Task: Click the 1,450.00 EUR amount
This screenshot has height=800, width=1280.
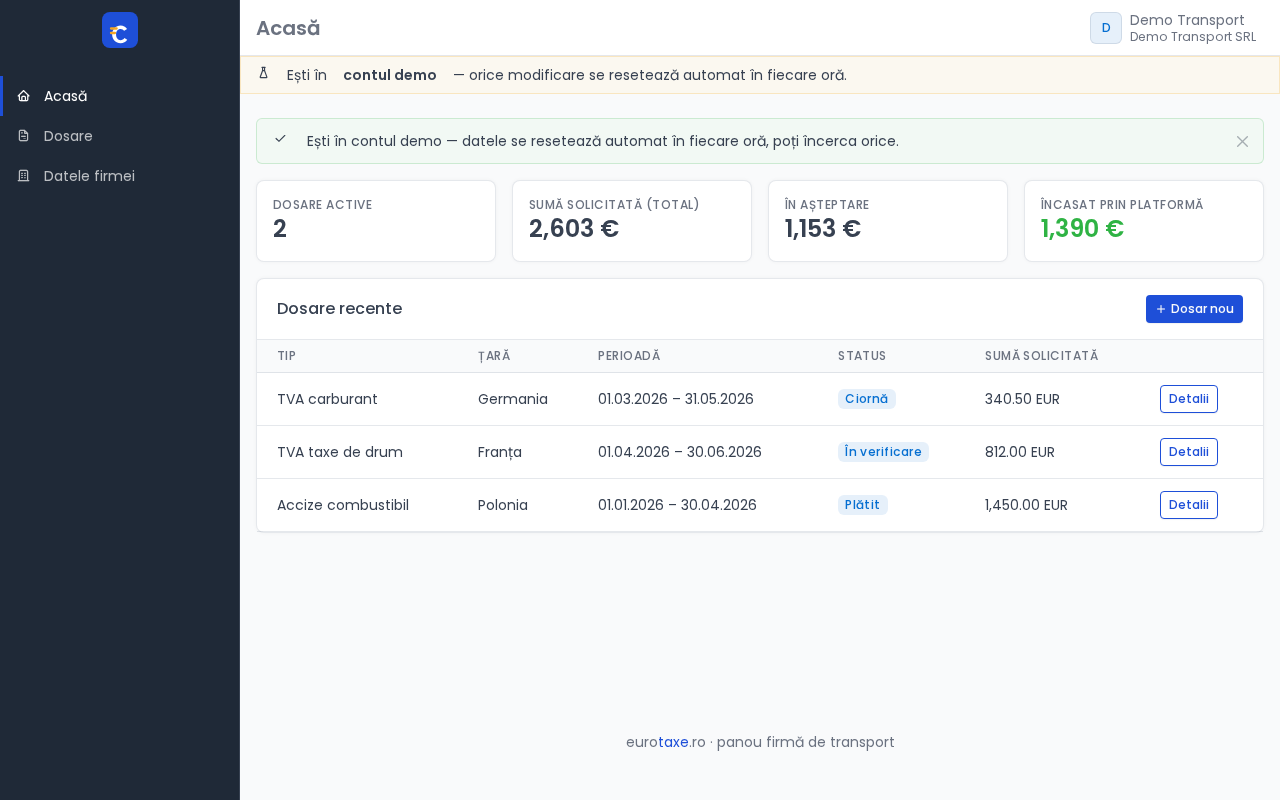Action: click(1026, 505)
